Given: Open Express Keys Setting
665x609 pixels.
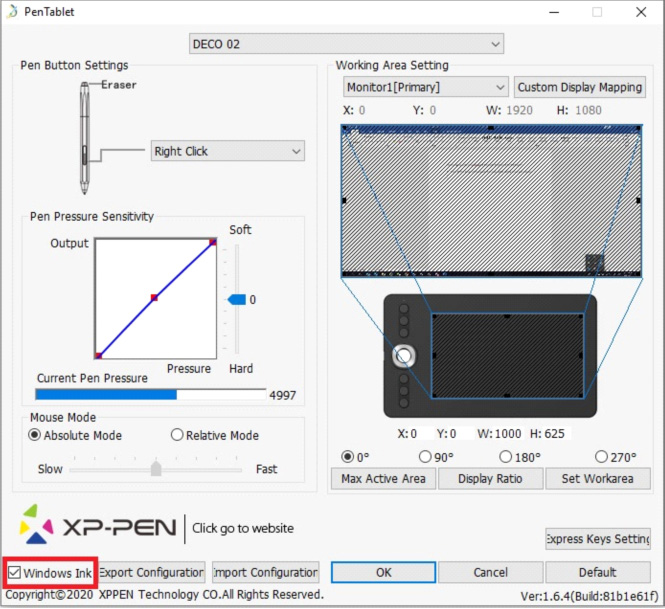Looking at the screenshot, I should click(x=597, y=539).
